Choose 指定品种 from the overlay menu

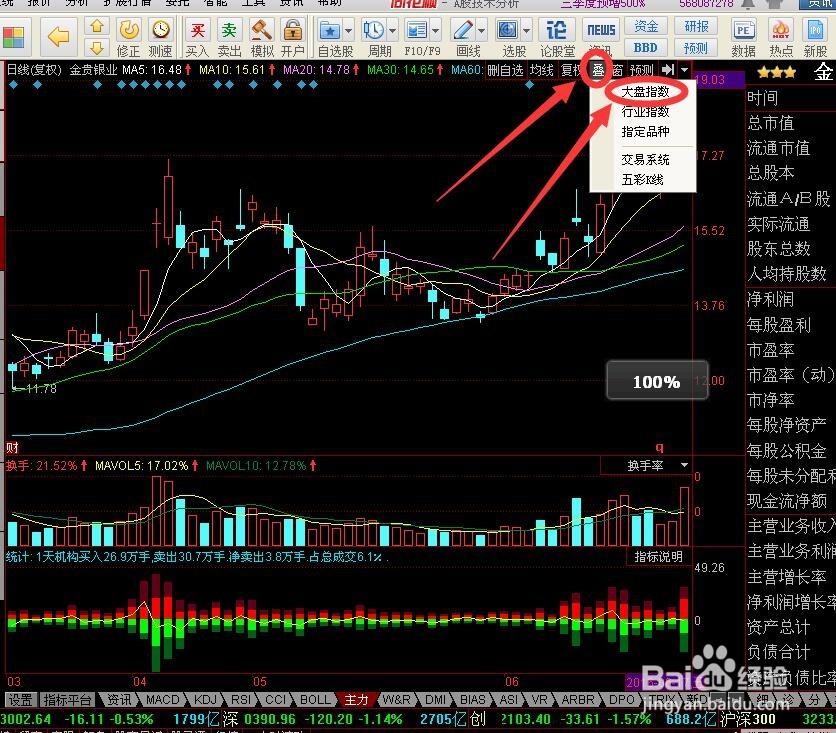coord(646,131)
